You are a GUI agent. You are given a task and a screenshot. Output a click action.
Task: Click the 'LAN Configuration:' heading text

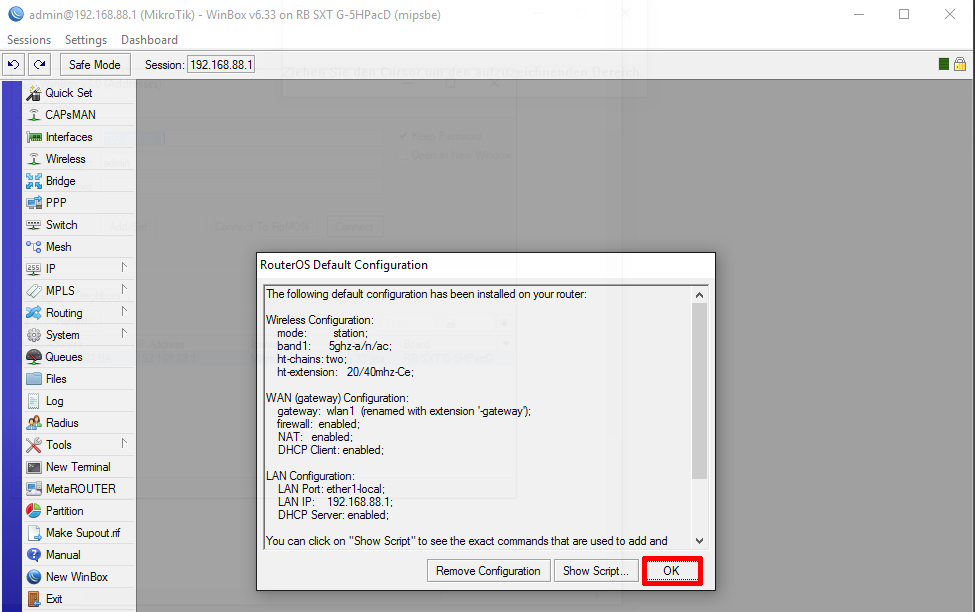(x=310, y=476)
